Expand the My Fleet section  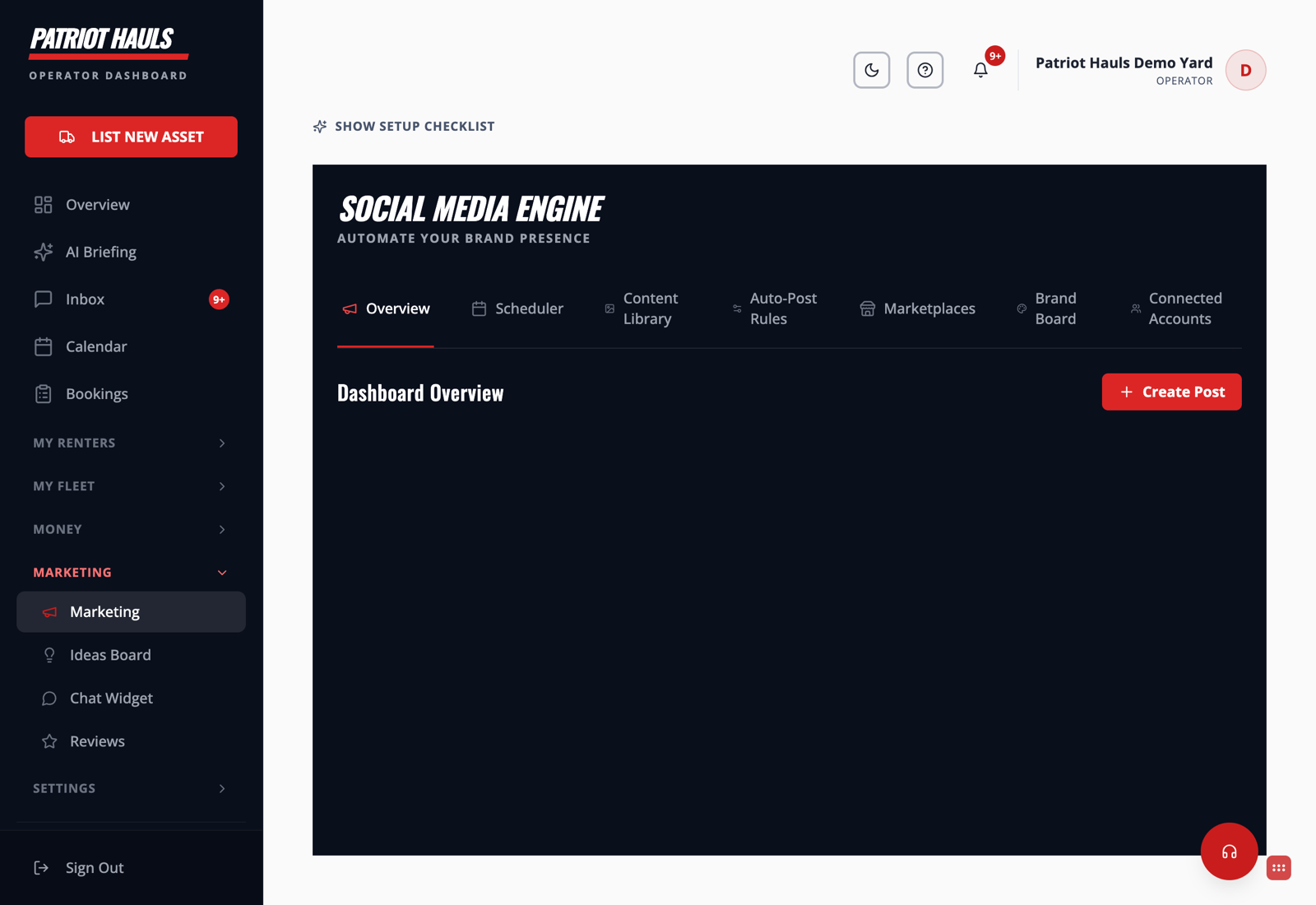[131, 486]
